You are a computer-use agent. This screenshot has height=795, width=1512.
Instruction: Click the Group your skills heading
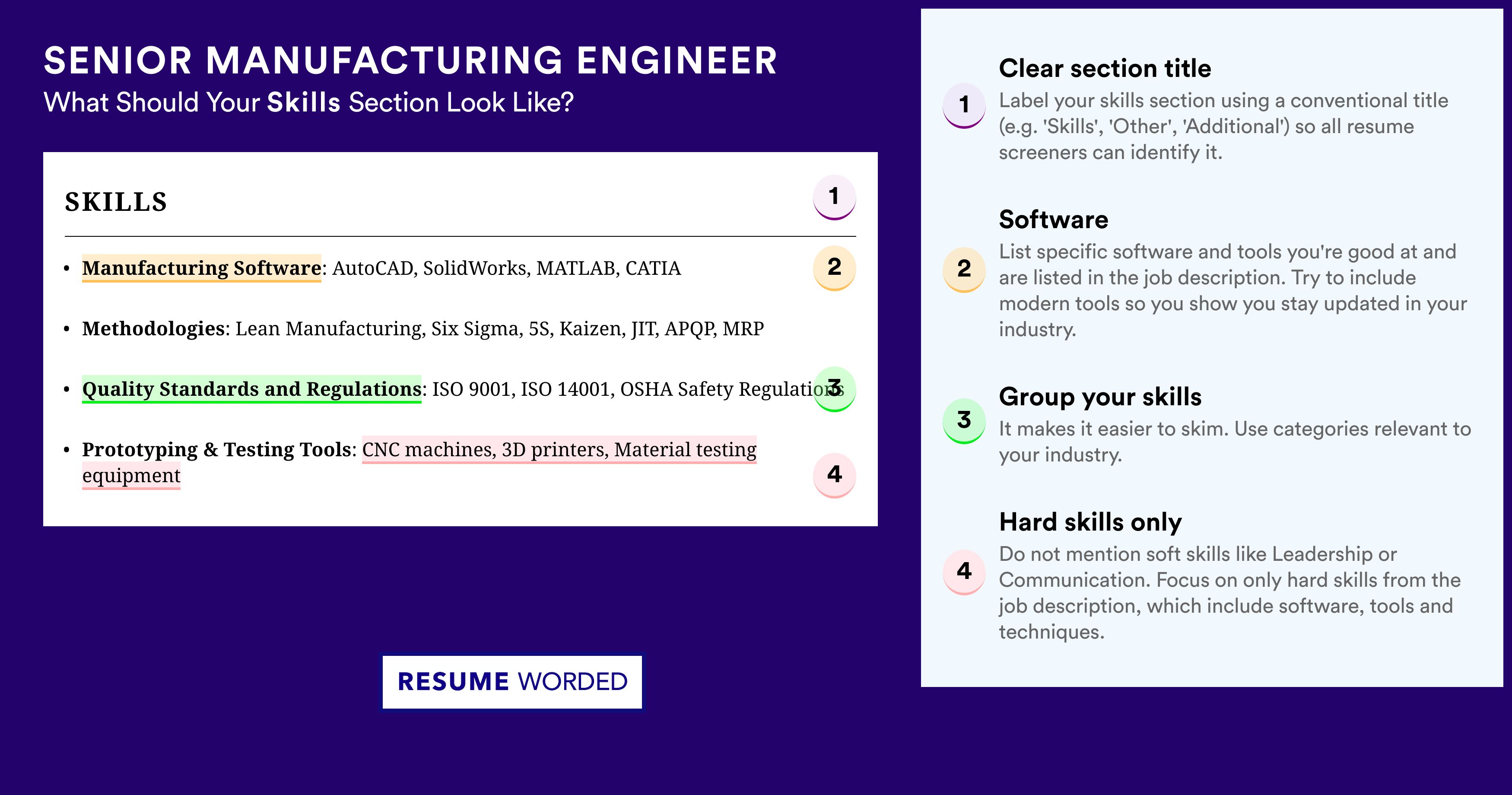[x=1100, y=397]
